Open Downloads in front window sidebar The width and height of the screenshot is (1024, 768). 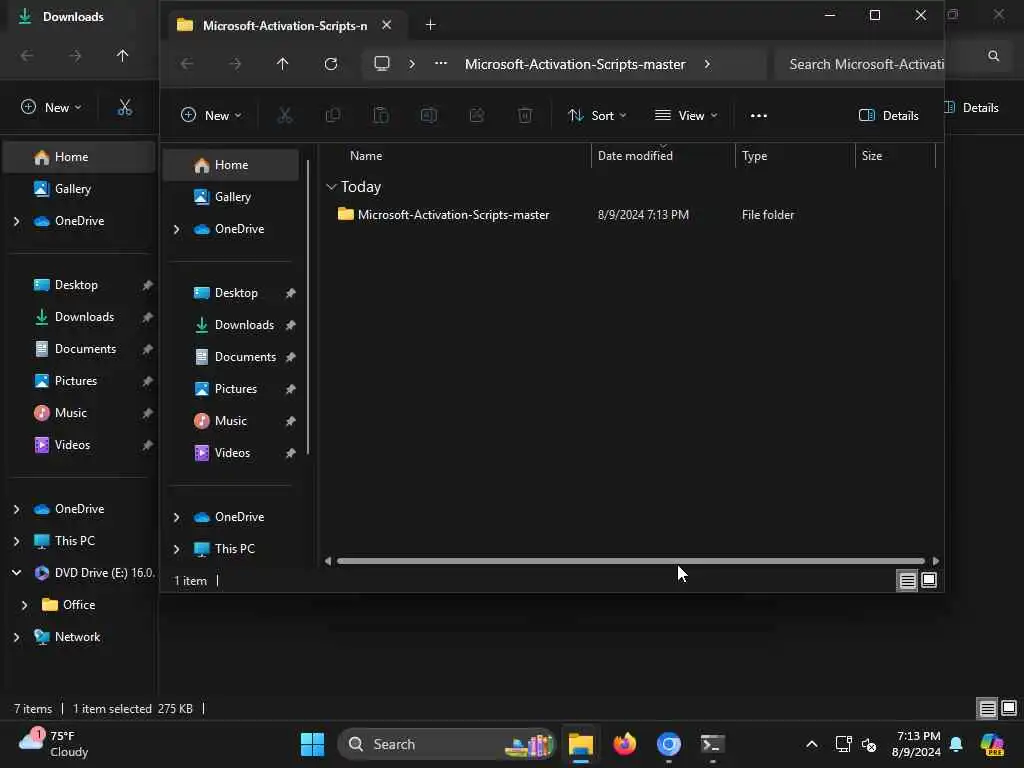point(231,325)
